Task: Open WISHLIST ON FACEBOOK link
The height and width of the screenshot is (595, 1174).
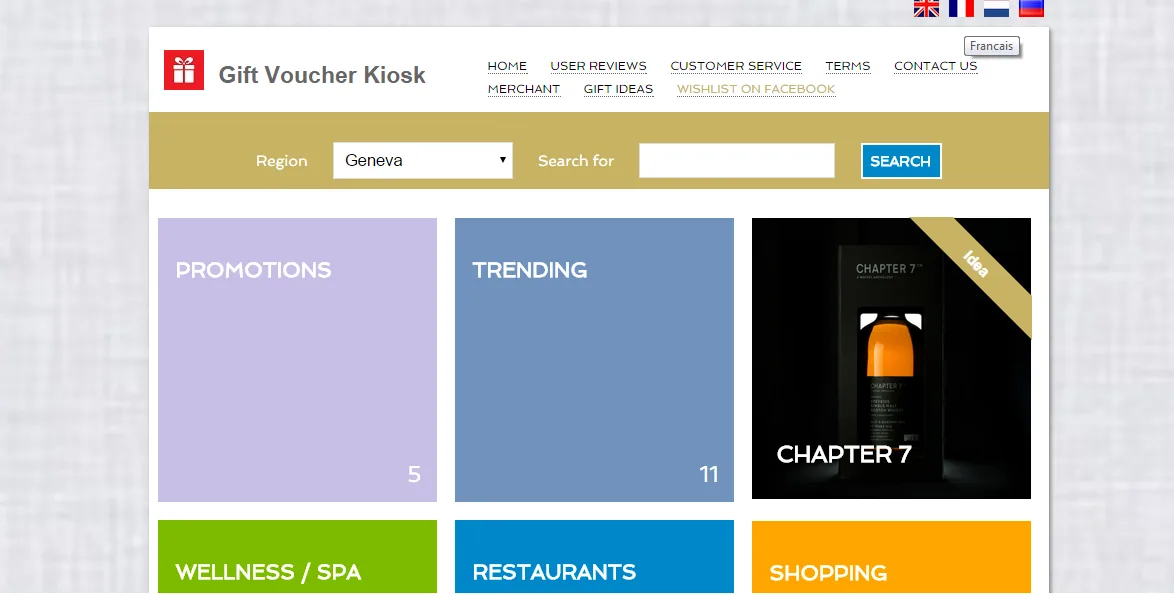Action: [x=756, y=89]
